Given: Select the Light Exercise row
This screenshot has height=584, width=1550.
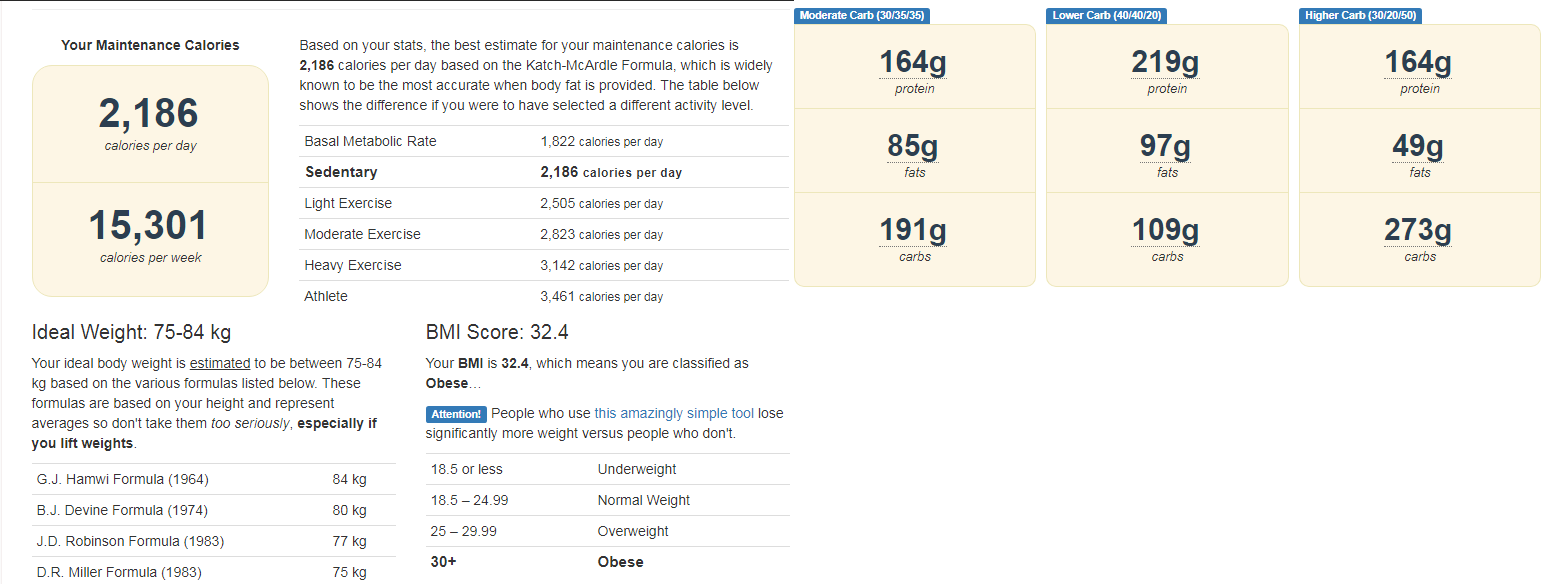Looking at the screenshot, I should pos(543,203).
